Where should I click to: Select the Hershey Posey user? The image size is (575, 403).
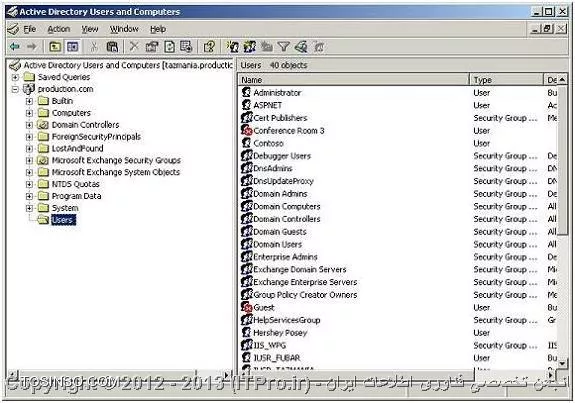pyautogui.click(x=280, y=333)
